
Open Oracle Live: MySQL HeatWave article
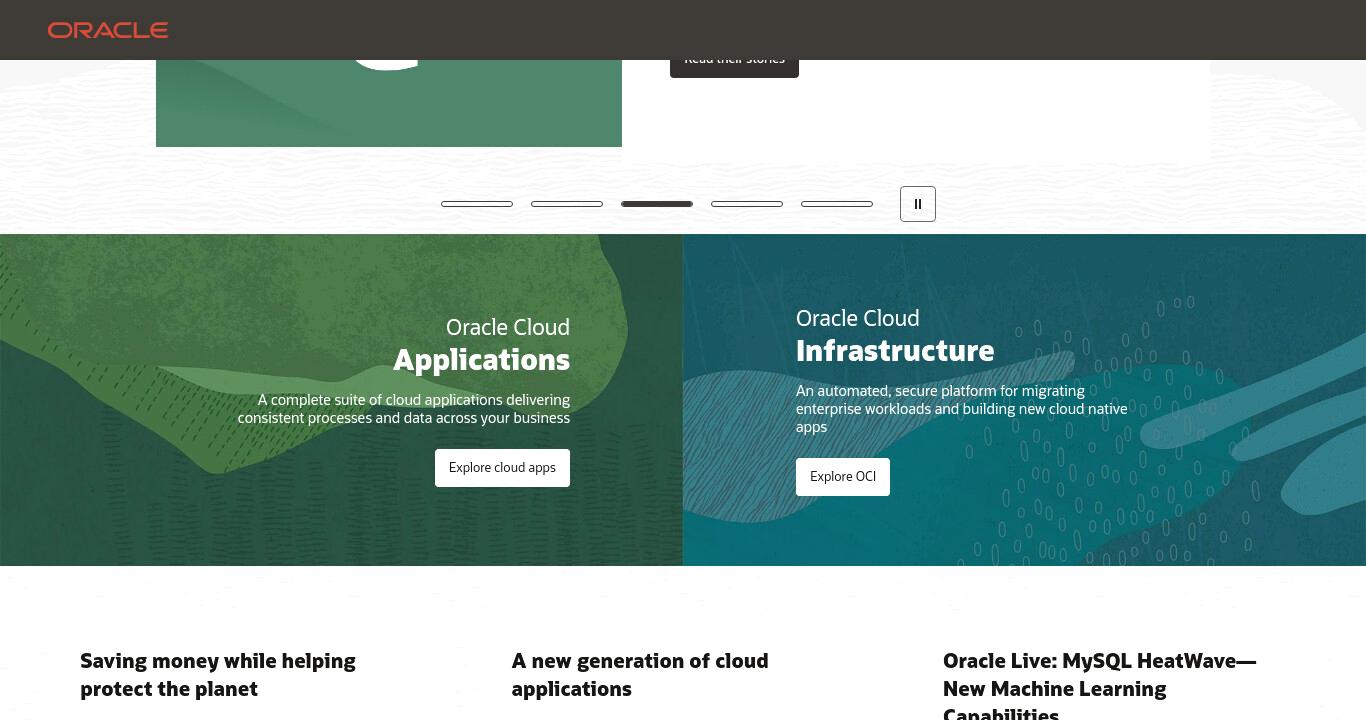pyautogui.click(x=1099, y=685)
